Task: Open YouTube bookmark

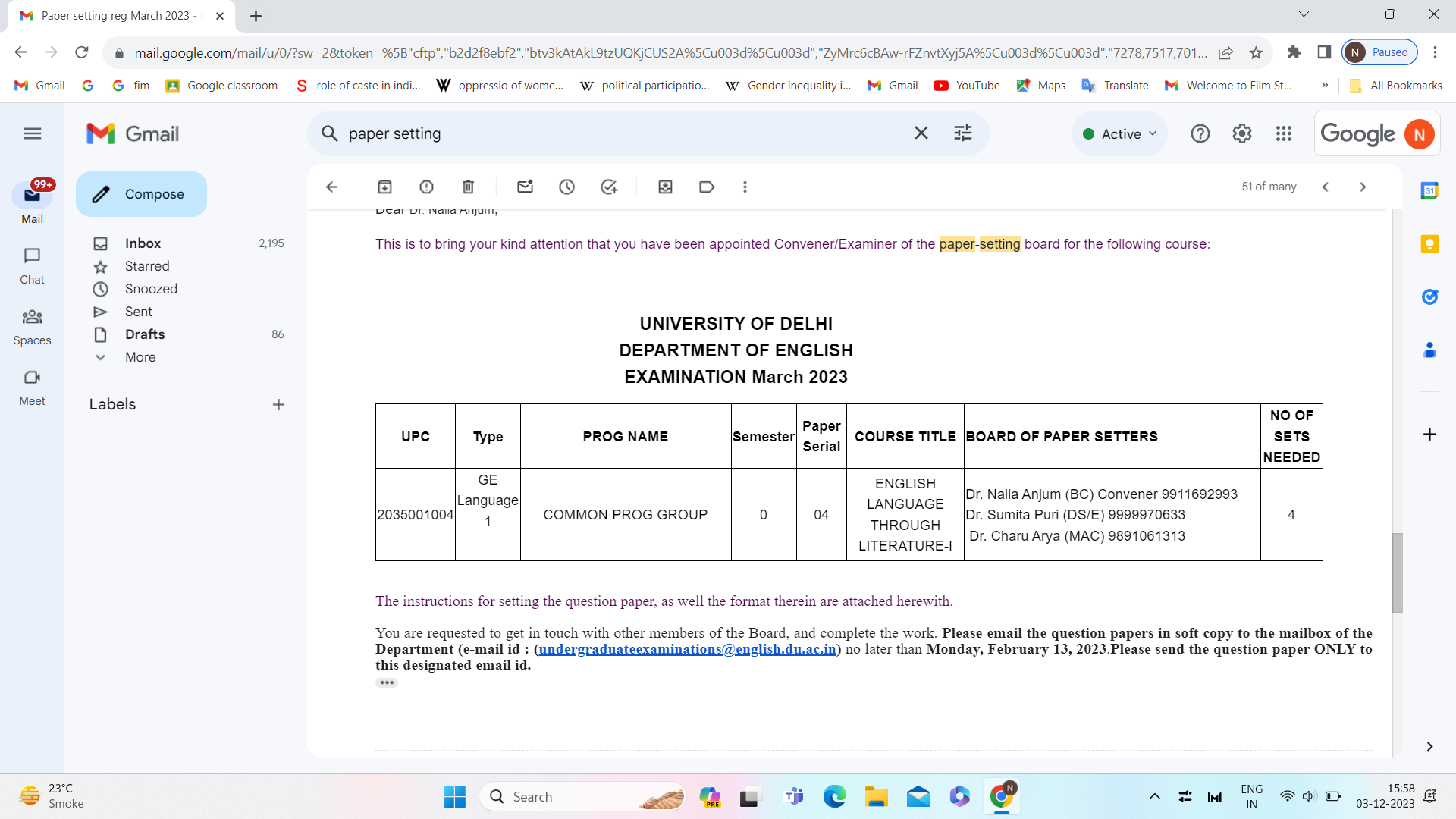Action: pos(967,86)
